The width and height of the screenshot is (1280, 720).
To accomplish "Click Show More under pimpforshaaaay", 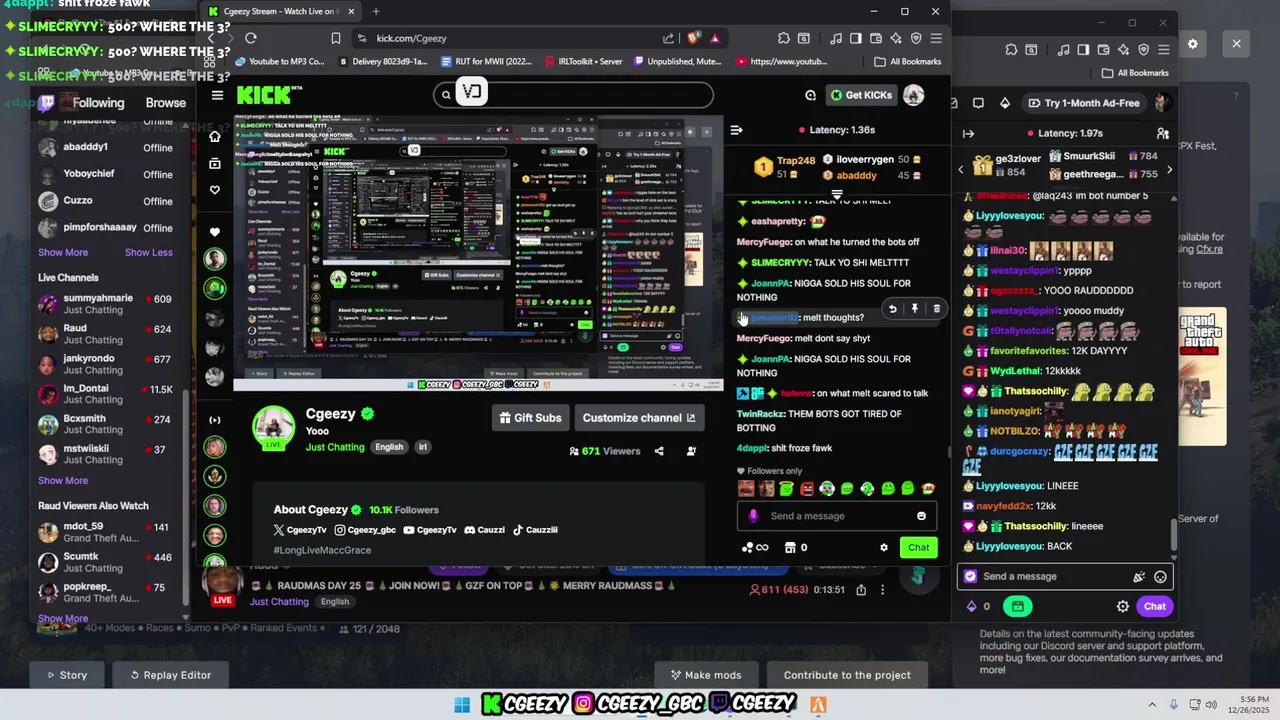I will click(63, 252).
